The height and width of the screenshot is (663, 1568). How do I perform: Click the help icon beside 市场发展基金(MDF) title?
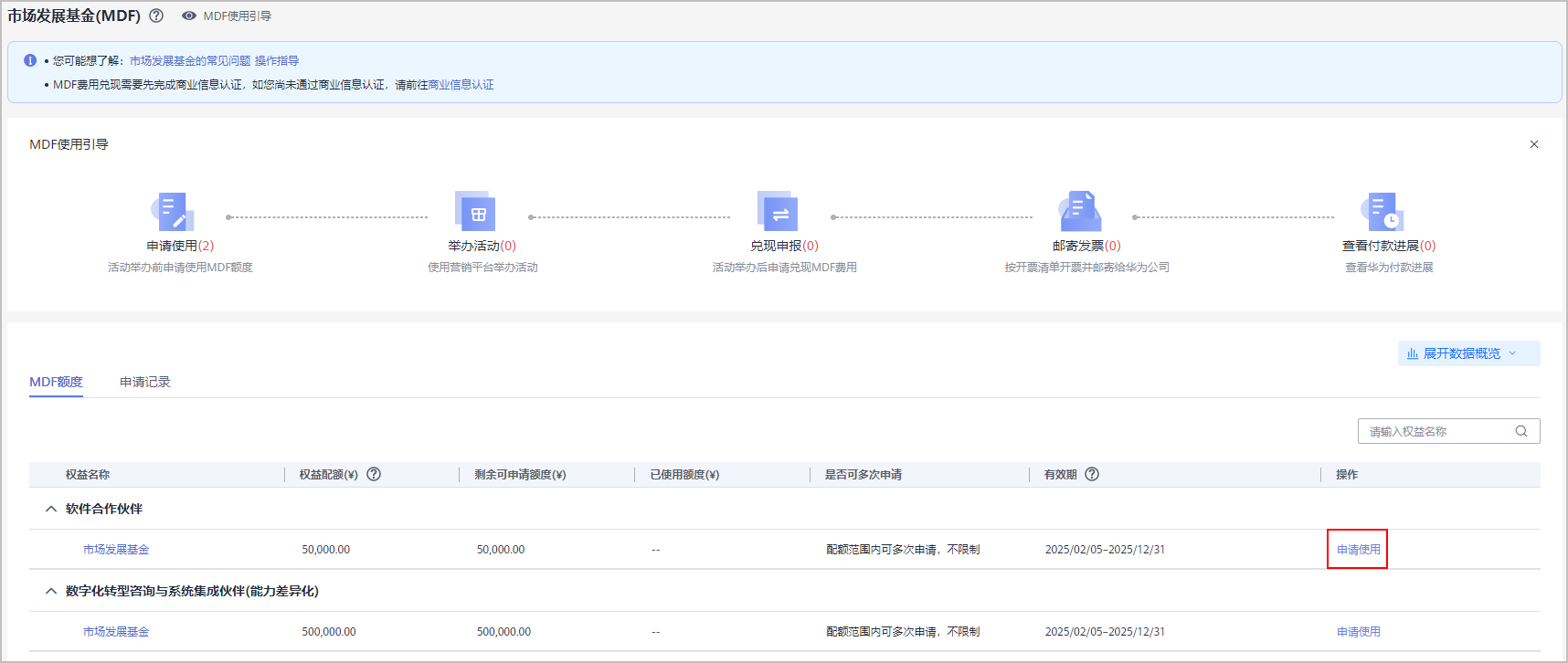point(156,16)
